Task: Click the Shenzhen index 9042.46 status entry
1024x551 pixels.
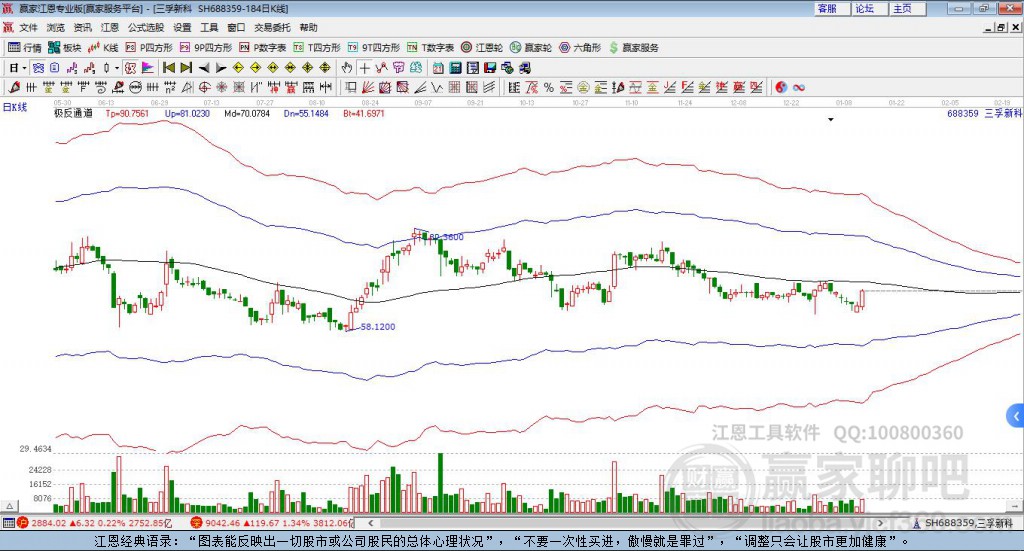Action: click(272, 523)
